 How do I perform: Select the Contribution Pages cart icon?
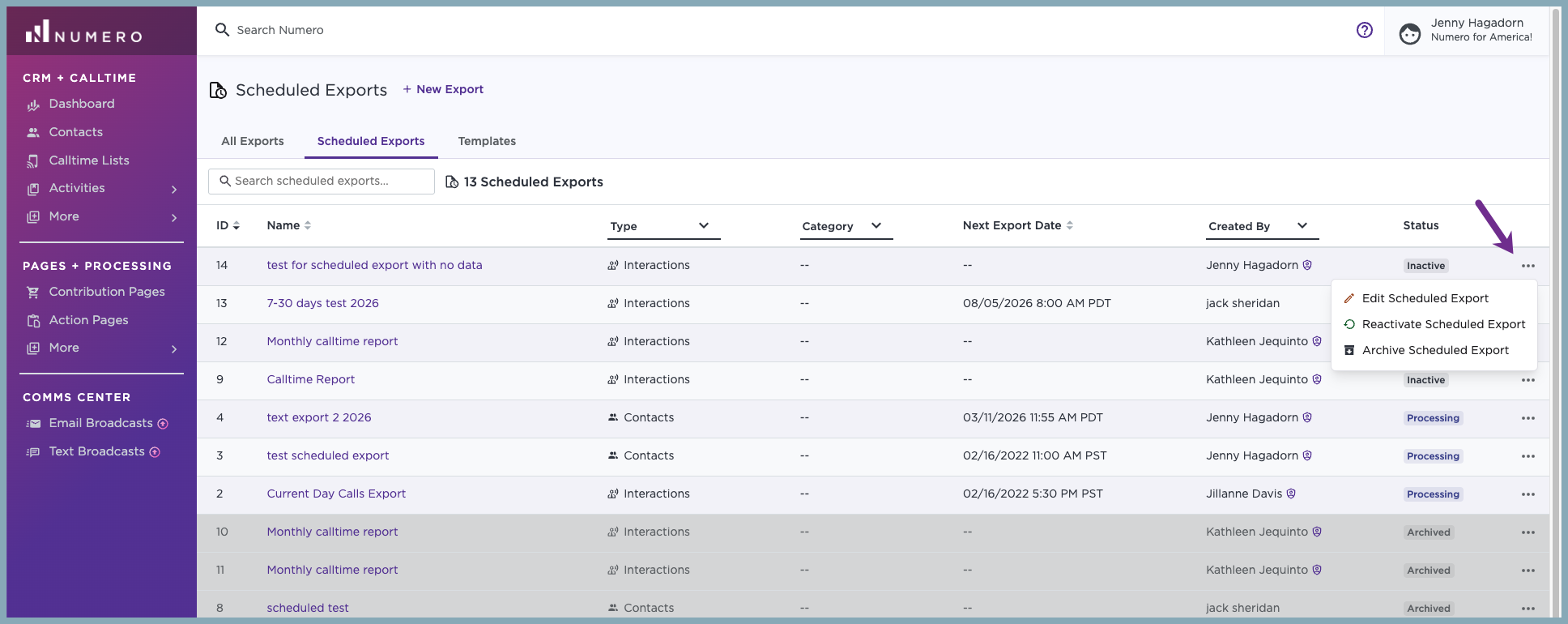[x=33, y=293]
